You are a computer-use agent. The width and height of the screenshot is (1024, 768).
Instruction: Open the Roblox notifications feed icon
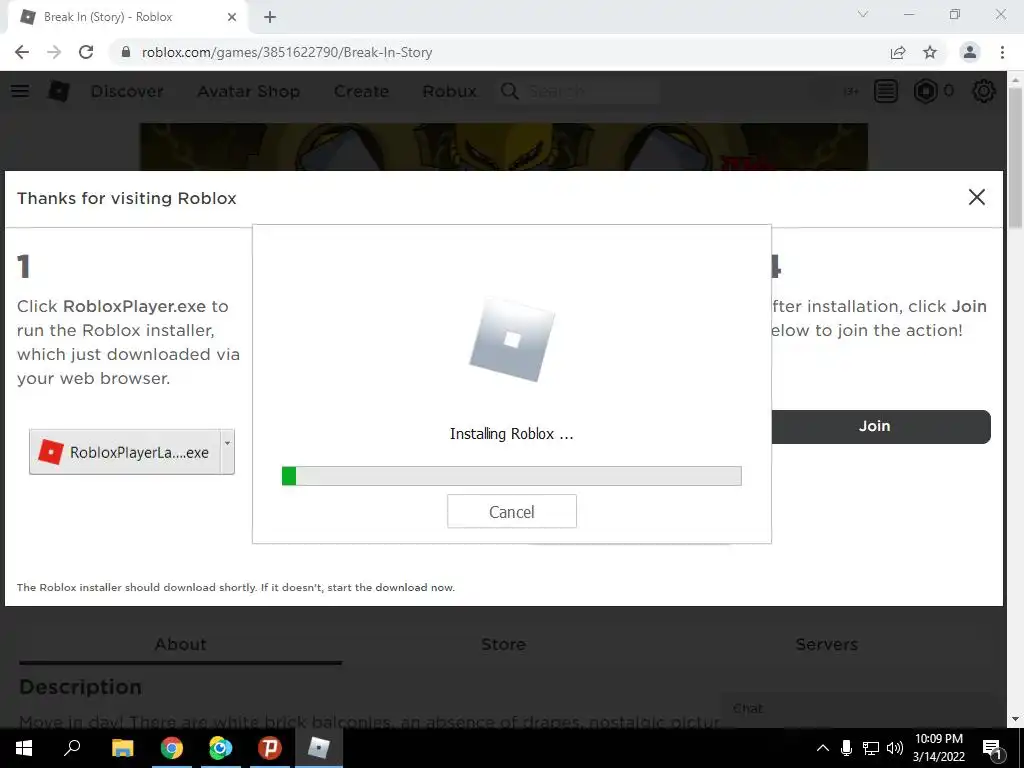[886, 91]
